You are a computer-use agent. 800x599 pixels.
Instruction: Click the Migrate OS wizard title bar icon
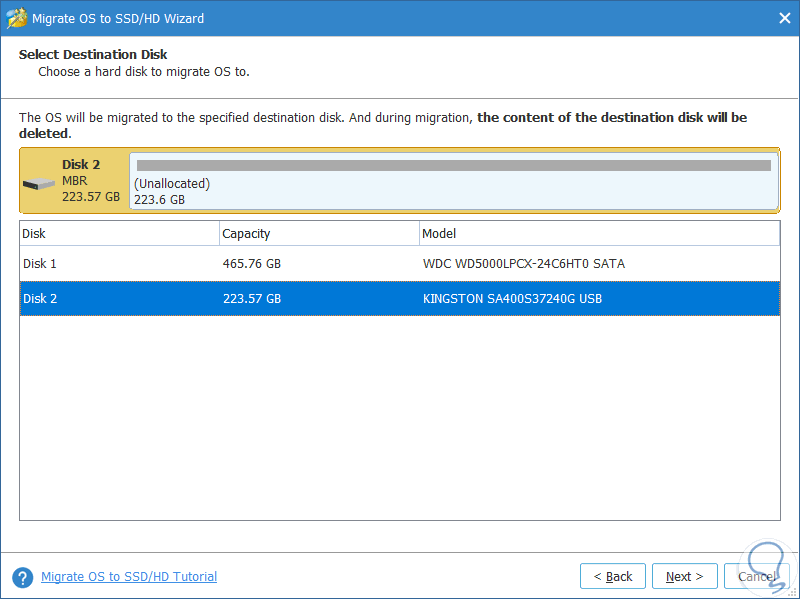pos(17,18)
